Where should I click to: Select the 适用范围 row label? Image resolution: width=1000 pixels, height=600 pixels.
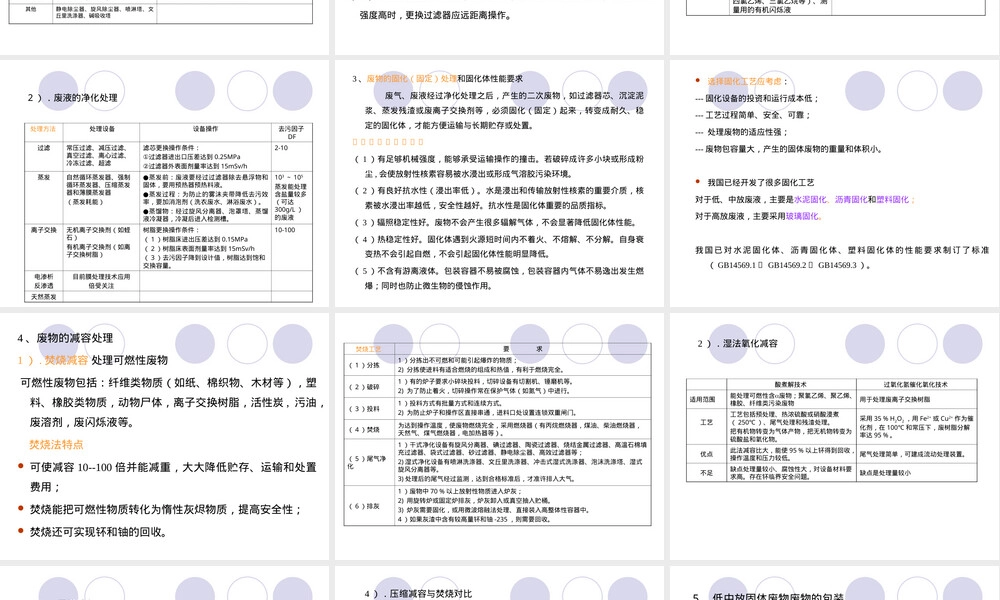point(702,399)
